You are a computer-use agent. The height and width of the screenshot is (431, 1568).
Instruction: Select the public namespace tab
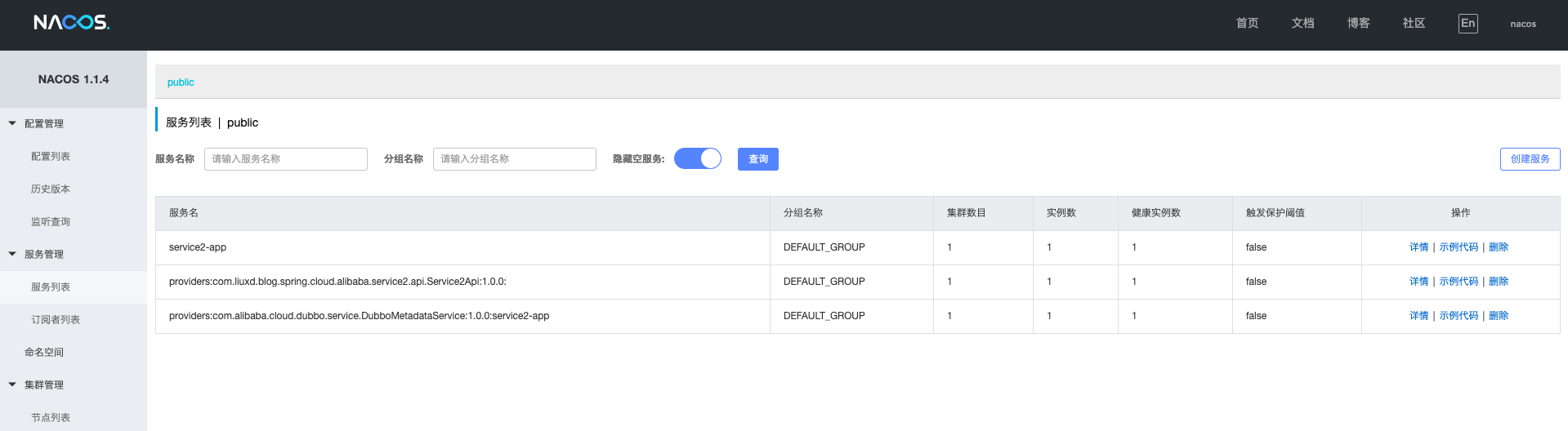coord(181,82)
